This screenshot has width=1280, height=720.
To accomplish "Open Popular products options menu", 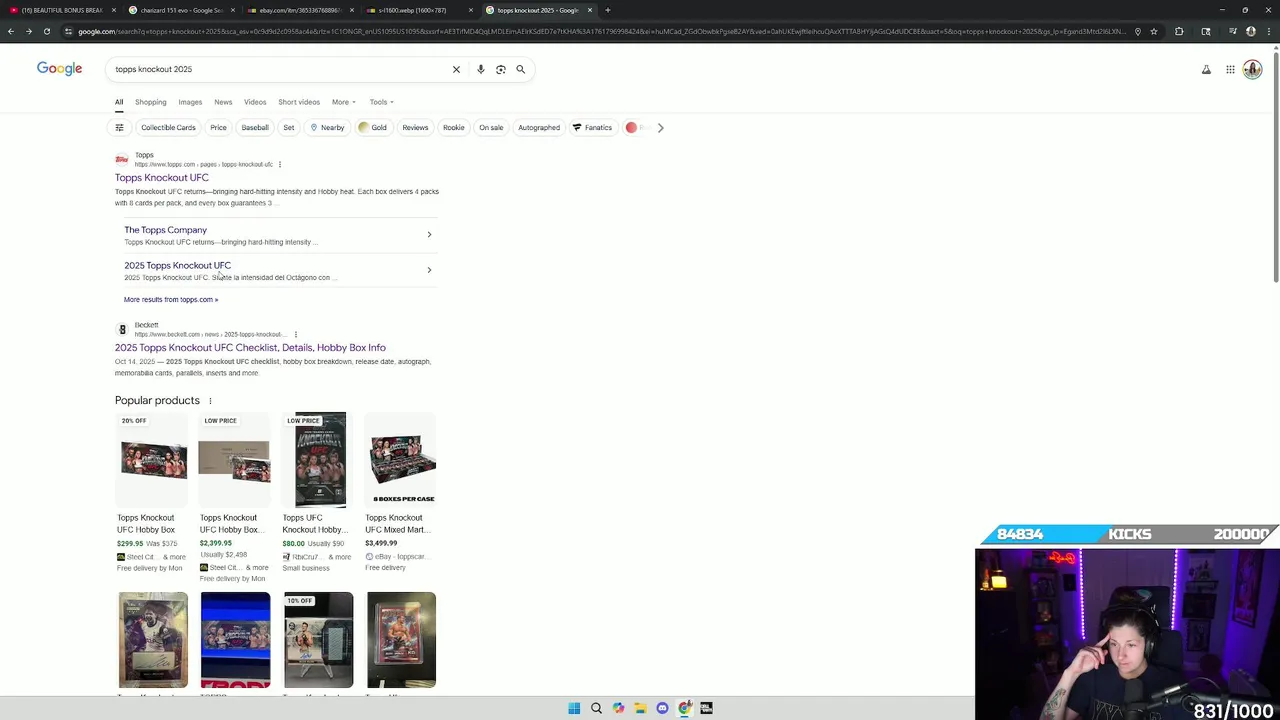I will [210, 401].
